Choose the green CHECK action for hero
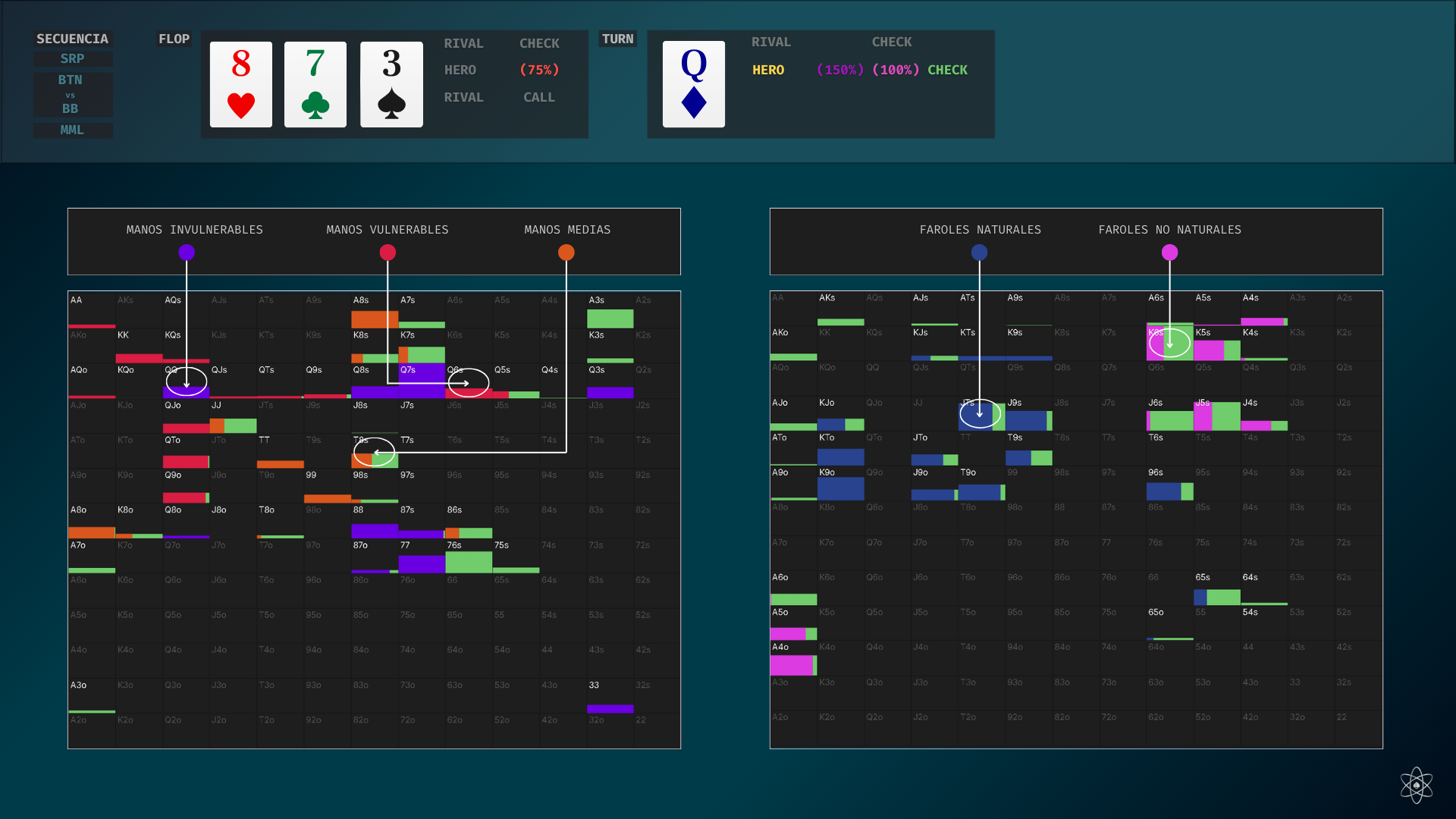Viewport: 1456px width, 819px height. (947, 70)
